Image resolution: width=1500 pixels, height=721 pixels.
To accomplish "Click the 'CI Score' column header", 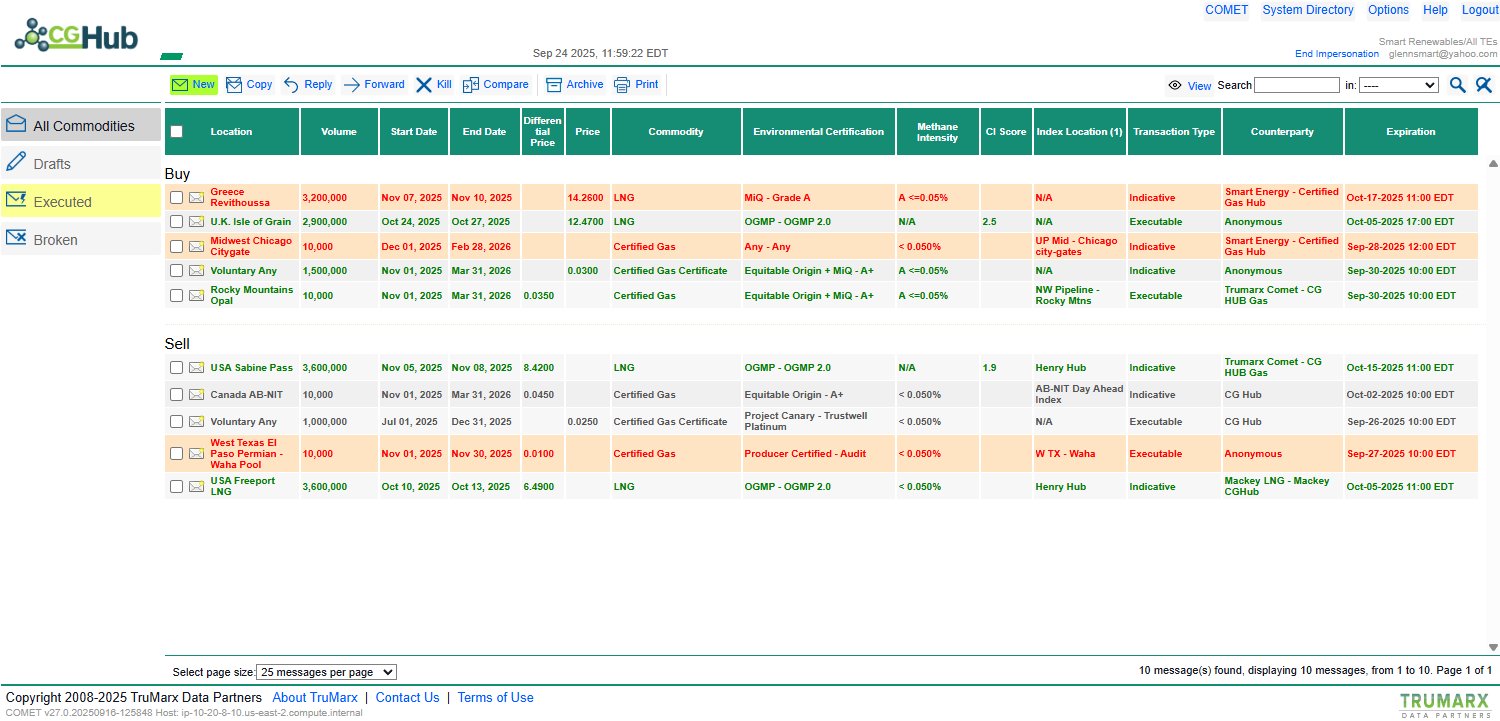I will 1006,132.
